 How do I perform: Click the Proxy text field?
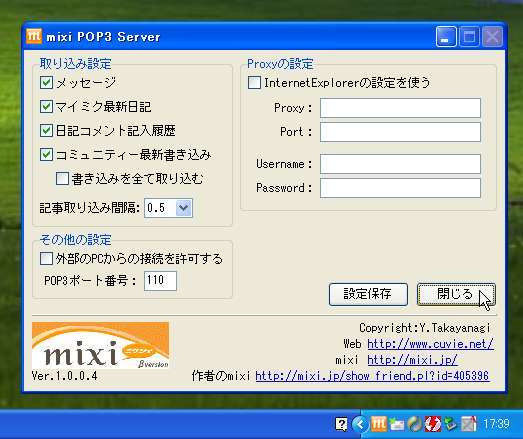click(x=400, y=108)
